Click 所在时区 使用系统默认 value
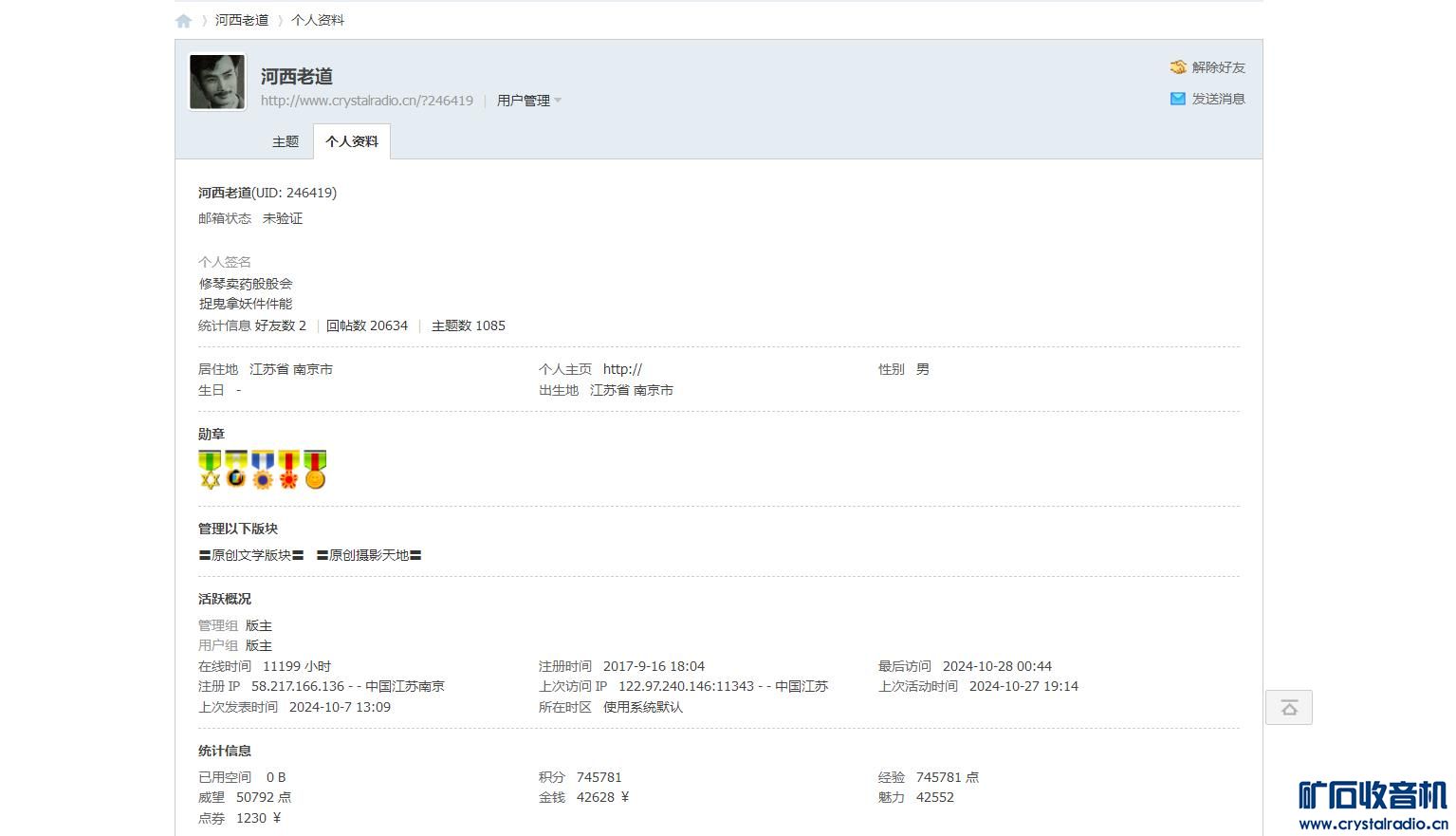 (643, 707)
